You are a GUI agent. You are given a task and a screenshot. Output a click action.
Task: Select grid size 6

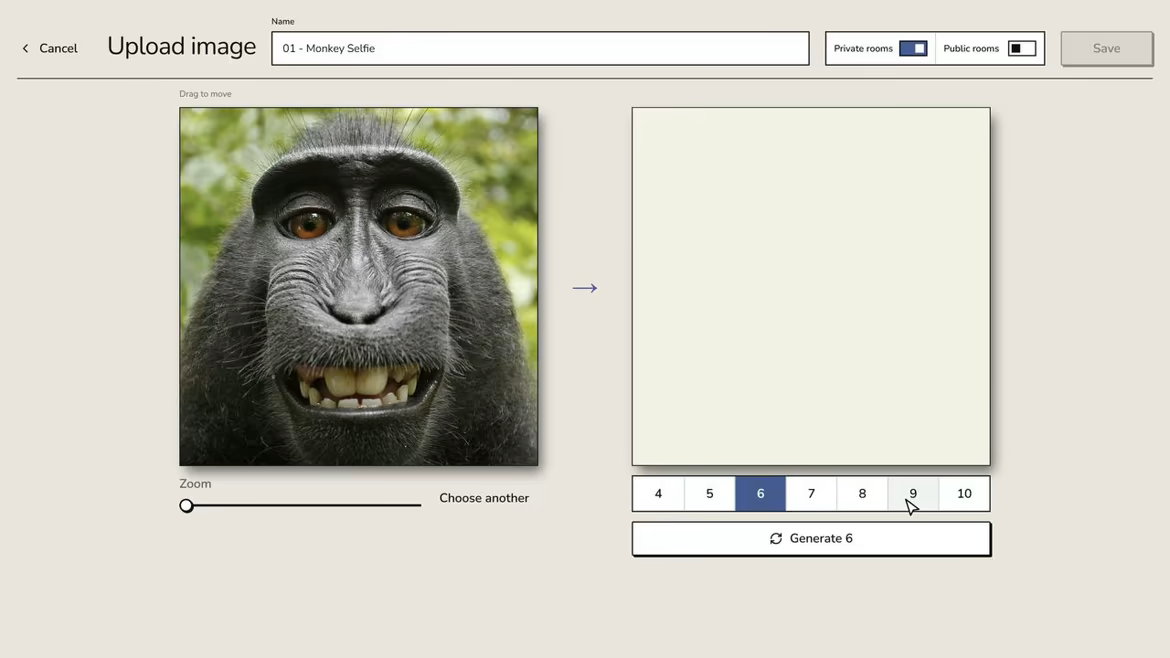760,494
